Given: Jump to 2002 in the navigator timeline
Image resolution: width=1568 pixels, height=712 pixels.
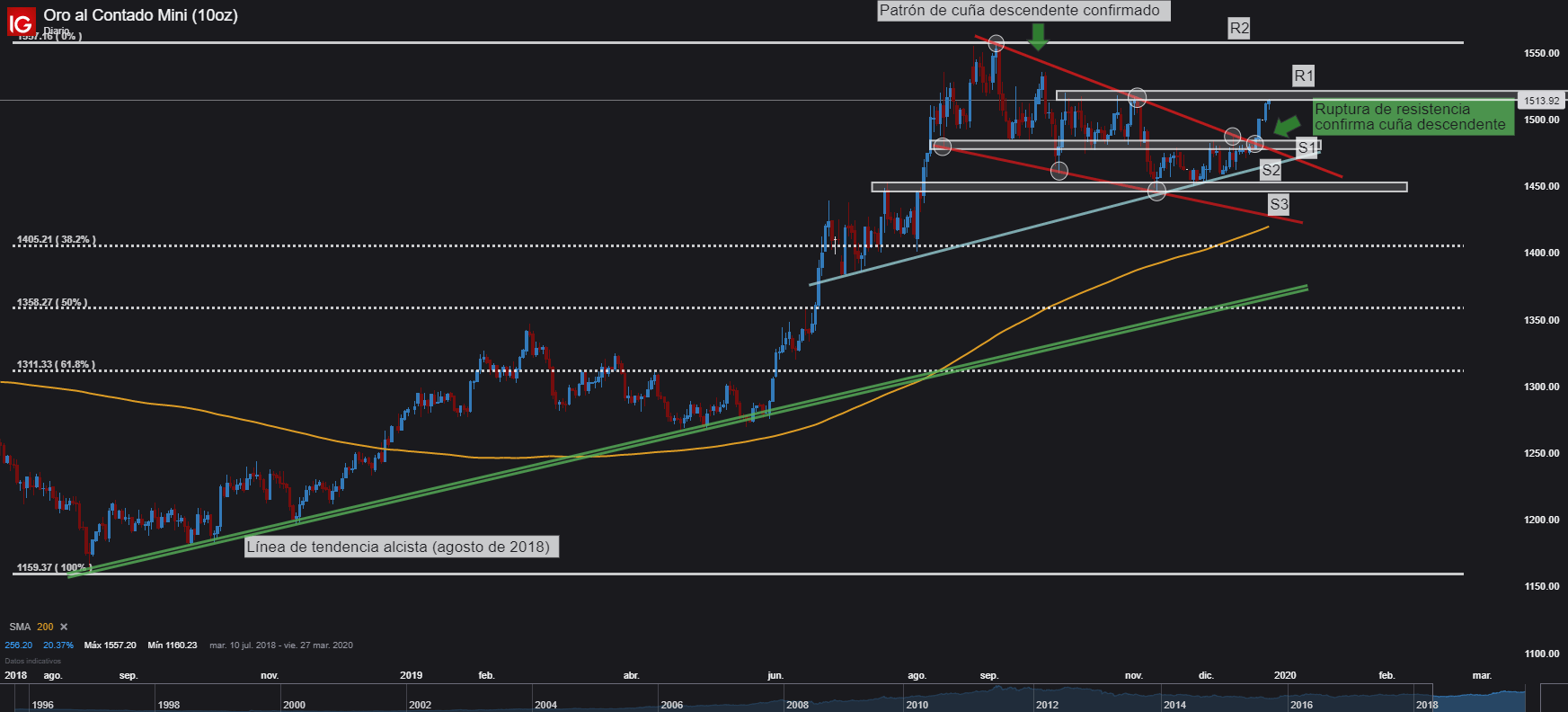Looking at the screenshot, I should point(420,705).
